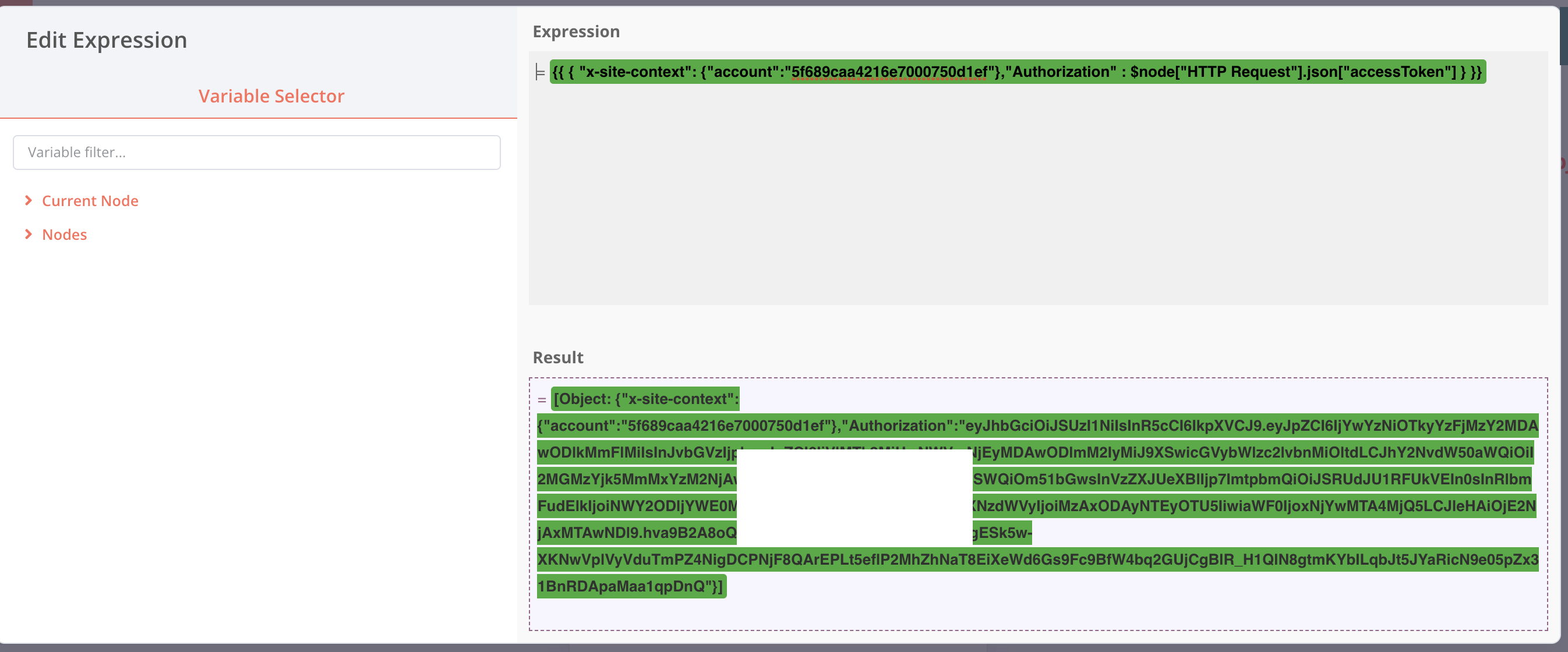
Task: Click the equals marker before expression text
Action: click(x=539, y=72)
